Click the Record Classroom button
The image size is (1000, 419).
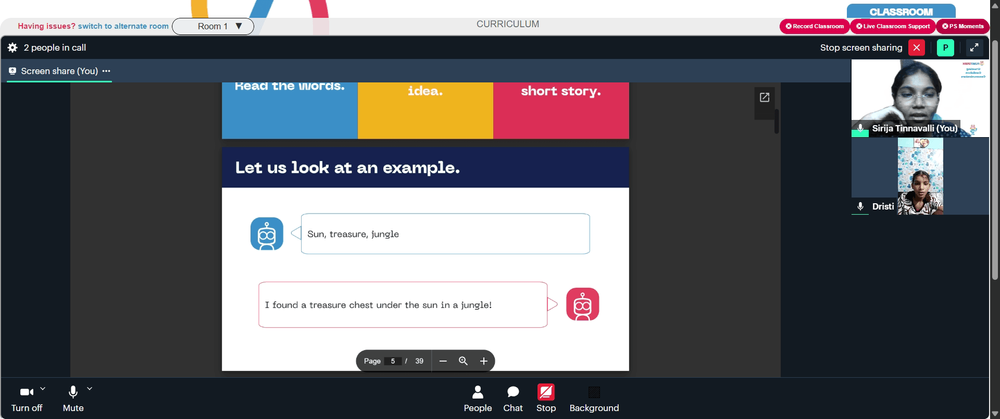pos(814,26)
